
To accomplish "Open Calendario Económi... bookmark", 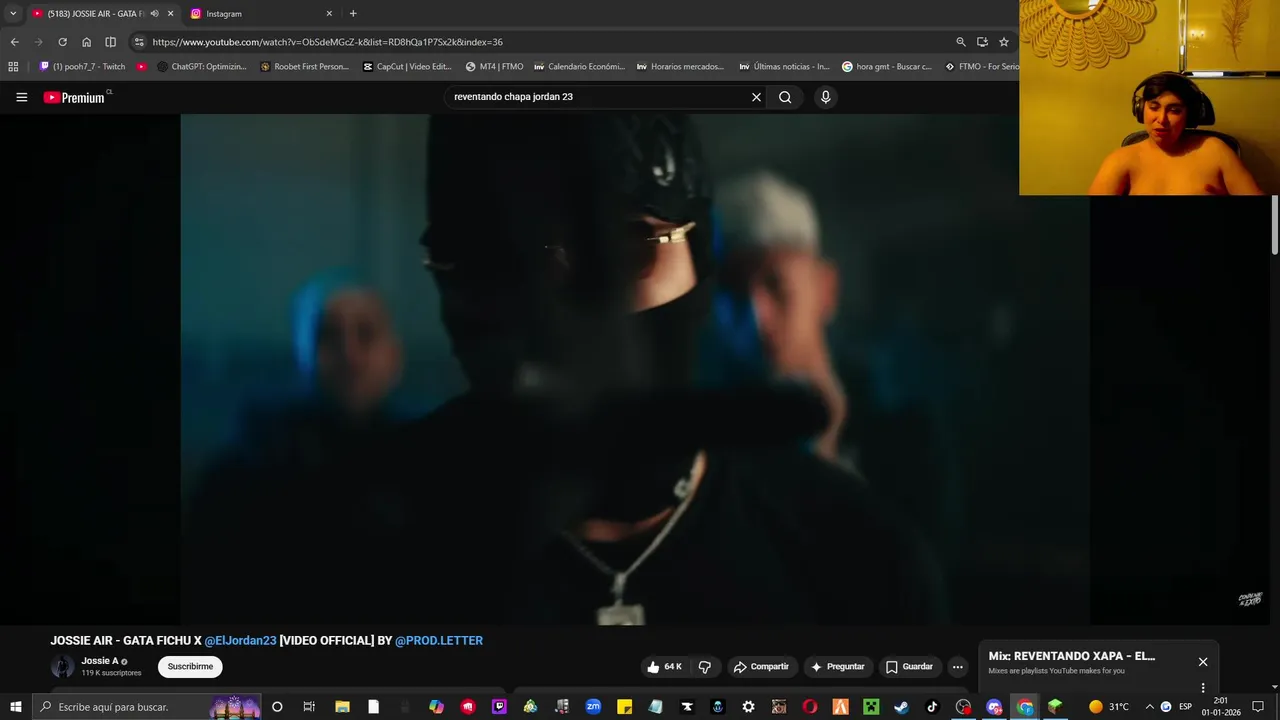I will tap(579, 67).
